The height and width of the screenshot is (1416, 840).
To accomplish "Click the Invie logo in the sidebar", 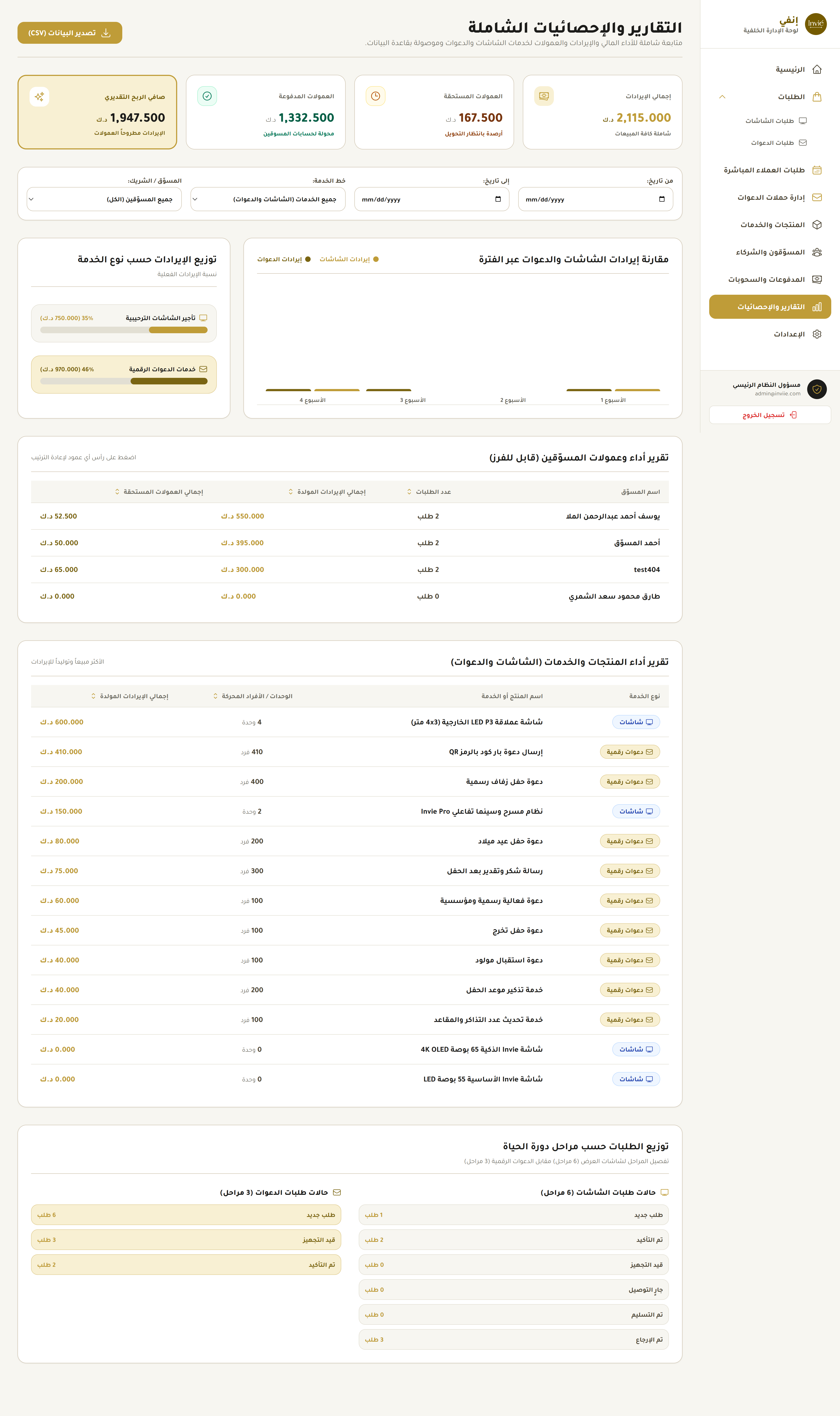I will [x=816, y=24].
